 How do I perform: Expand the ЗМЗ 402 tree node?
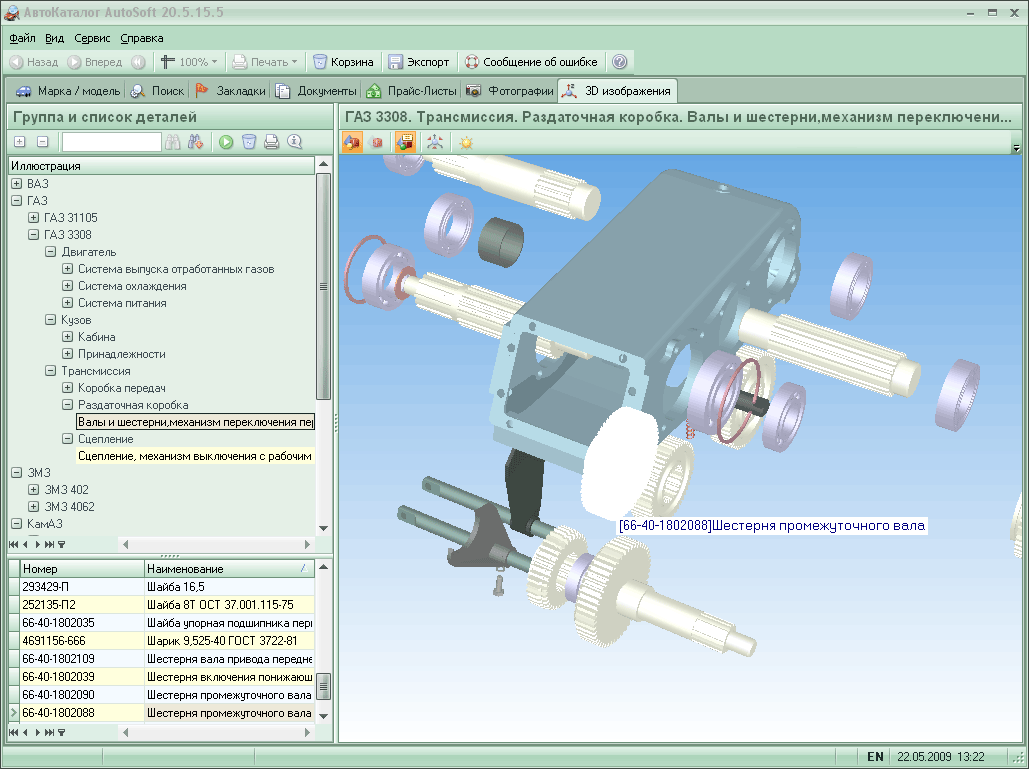[34, 490]
